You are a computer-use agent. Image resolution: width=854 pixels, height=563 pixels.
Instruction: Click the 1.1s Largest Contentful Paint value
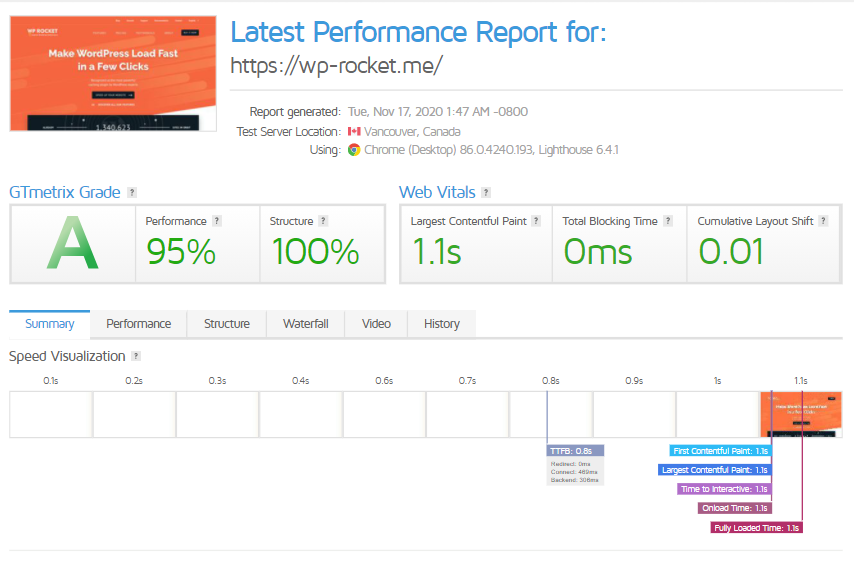(437, 252)
